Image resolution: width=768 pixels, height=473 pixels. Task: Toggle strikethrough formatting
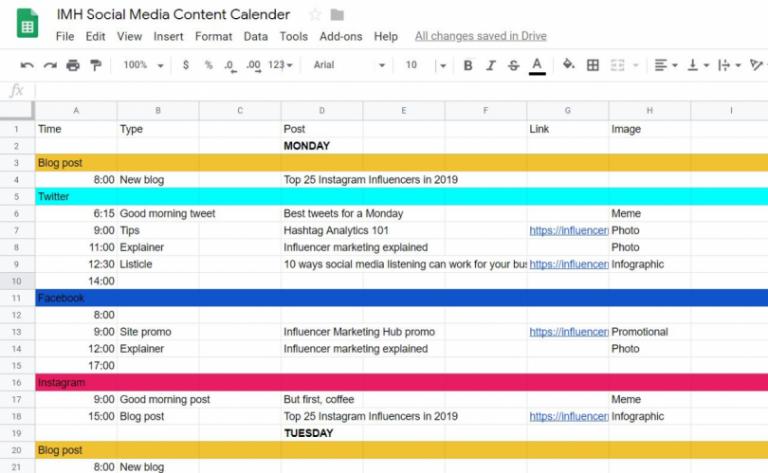coord(513,65)
